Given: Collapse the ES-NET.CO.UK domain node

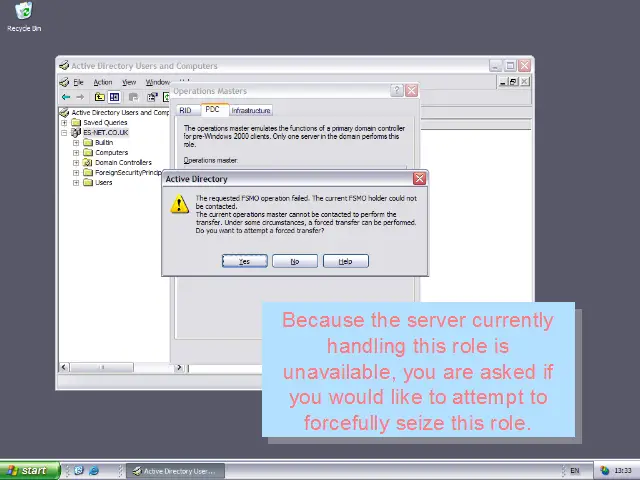Looking at the screenshot, I should 64,133.
